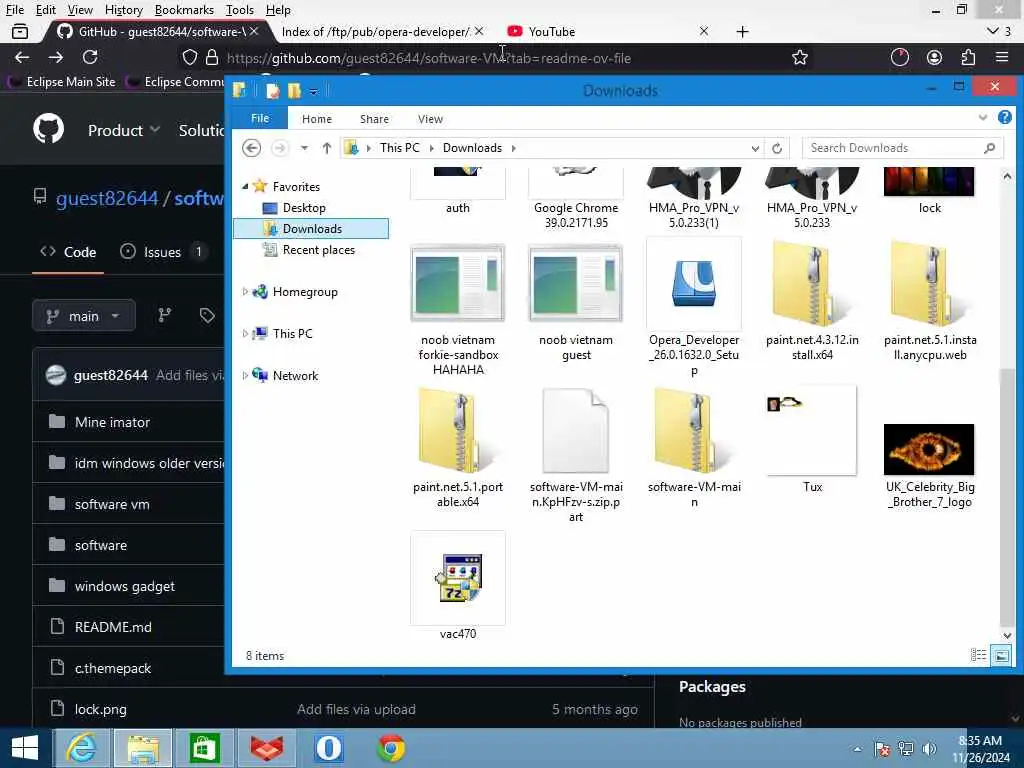Open Explorer Help question mark
The width and height of the screenshot is (1024, 768).
[x=1004, y=118]
